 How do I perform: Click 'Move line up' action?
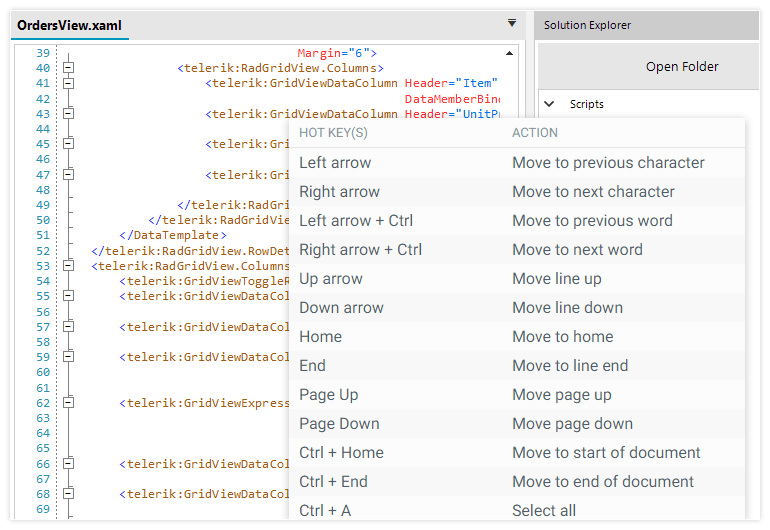(556, 279)
